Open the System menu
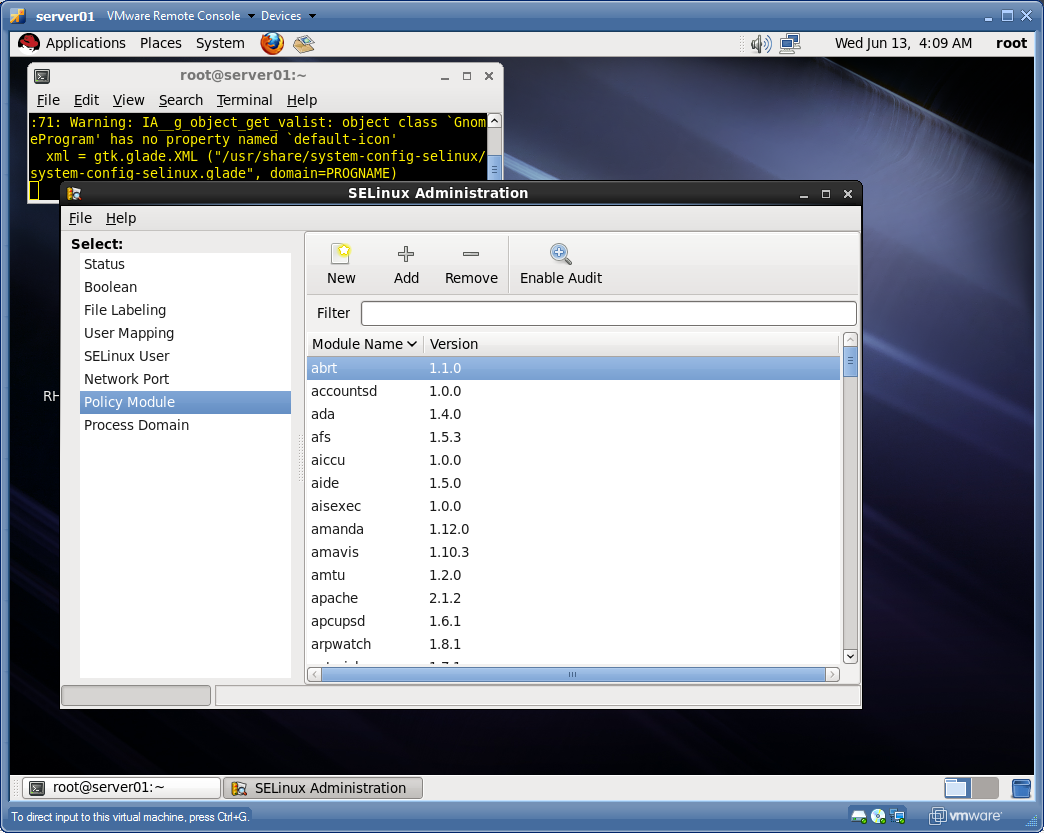Viewport: 1044px width, 833px height. [220, 43]
